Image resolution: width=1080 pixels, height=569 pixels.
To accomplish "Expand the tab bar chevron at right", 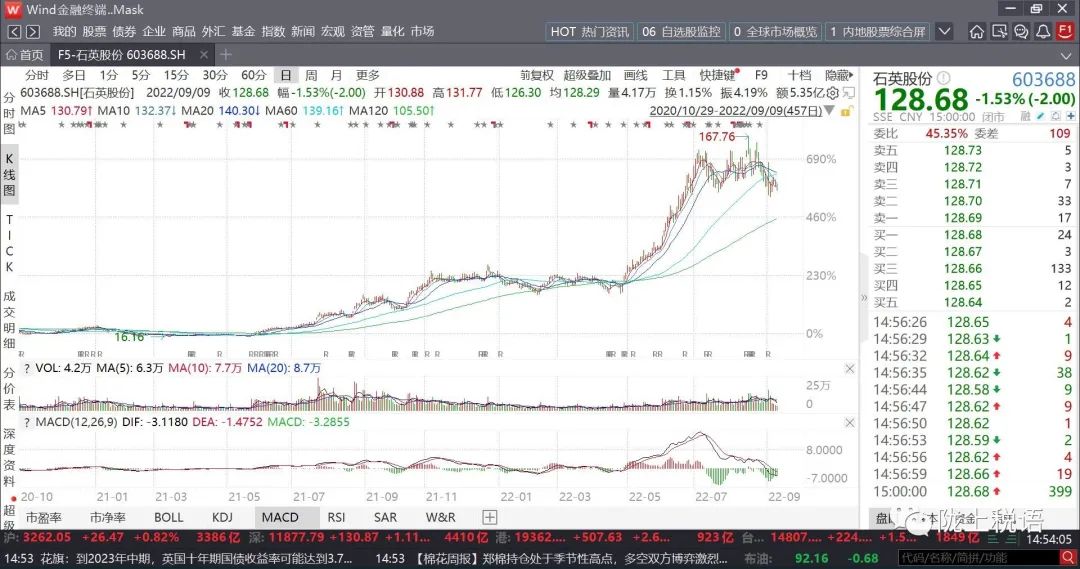I will (x=1066, y=55).
